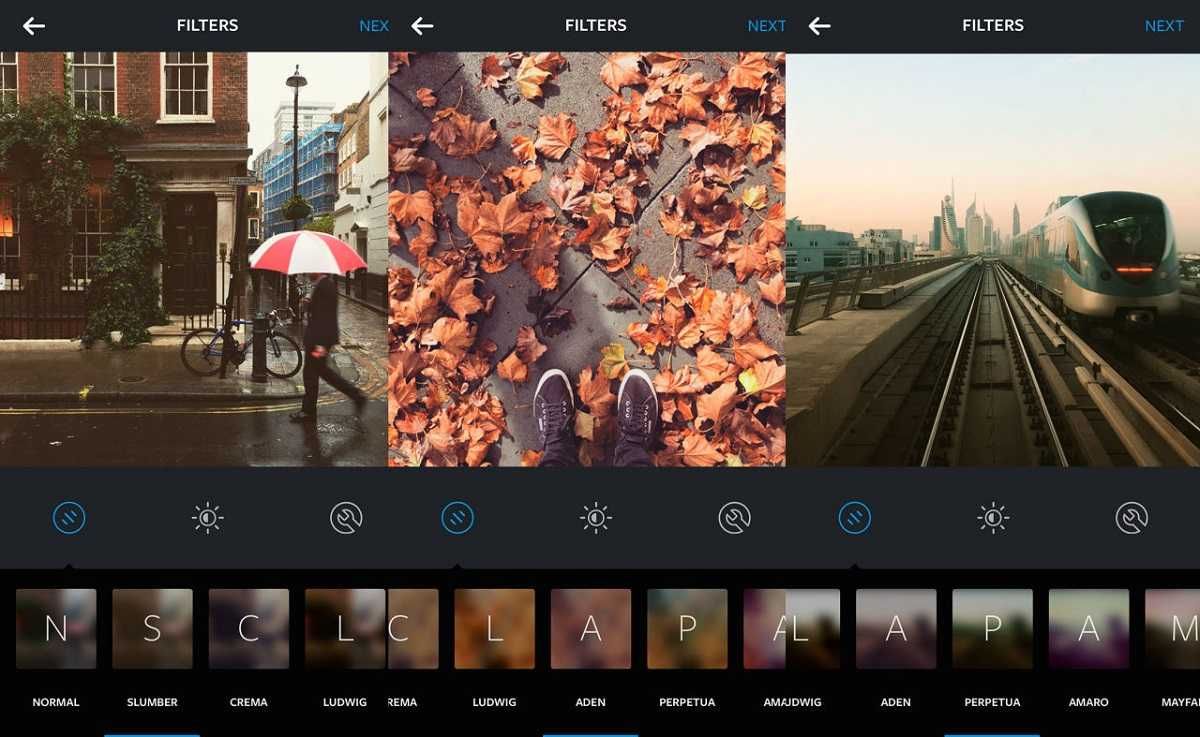Tap NEXT on the street photo panel
This screenshot has width=1200, height=737.
point(374,25)
